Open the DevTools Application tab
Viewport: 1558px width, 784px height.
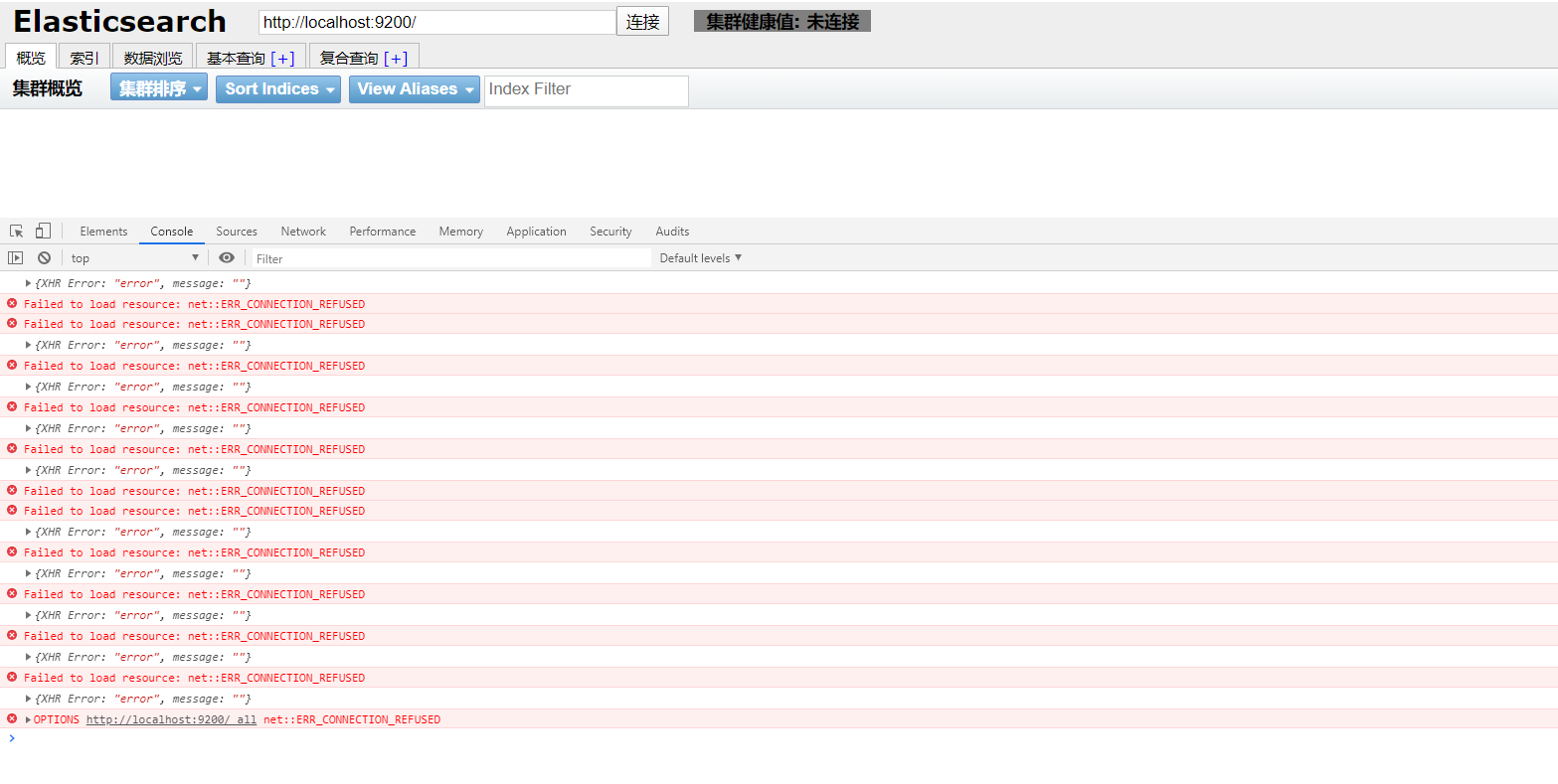click(536, 231)
